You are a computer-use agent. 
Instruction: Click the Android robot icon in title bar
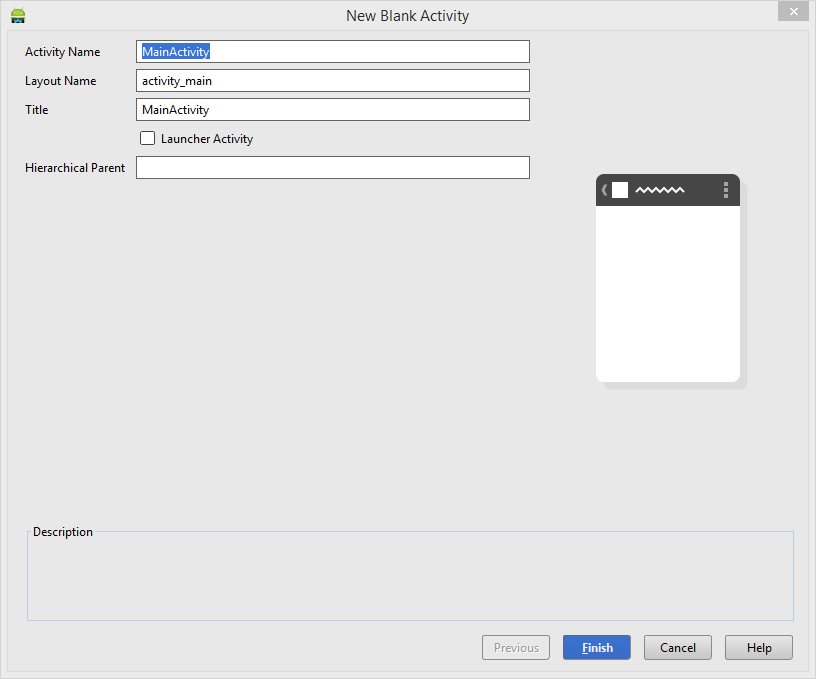point(18,15)
